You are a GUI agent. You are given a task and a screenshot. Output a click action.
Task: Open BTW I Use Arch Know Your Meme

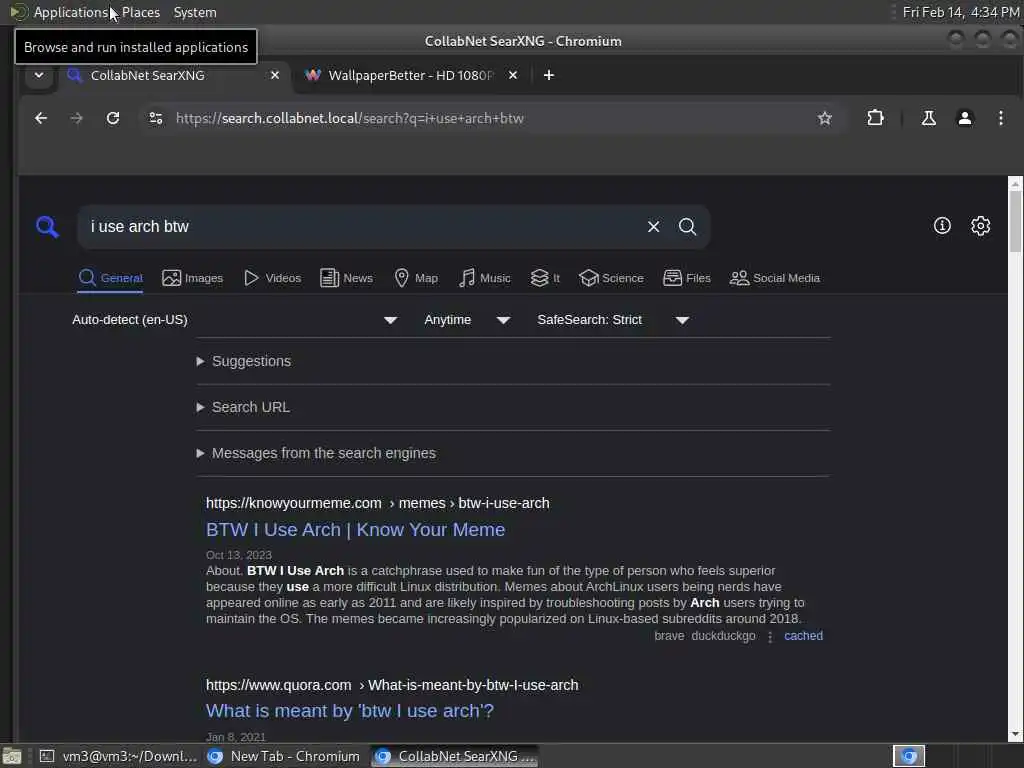[x=355, y=530]
